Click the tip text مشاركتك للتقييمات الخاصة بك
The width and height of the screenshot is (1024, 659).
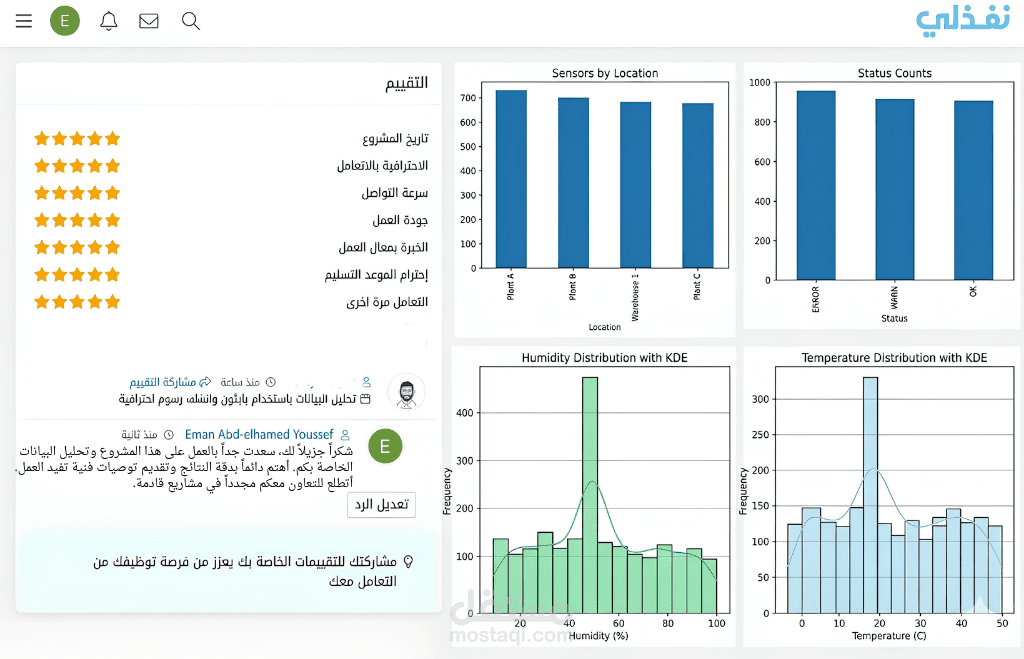coord(245,571)
